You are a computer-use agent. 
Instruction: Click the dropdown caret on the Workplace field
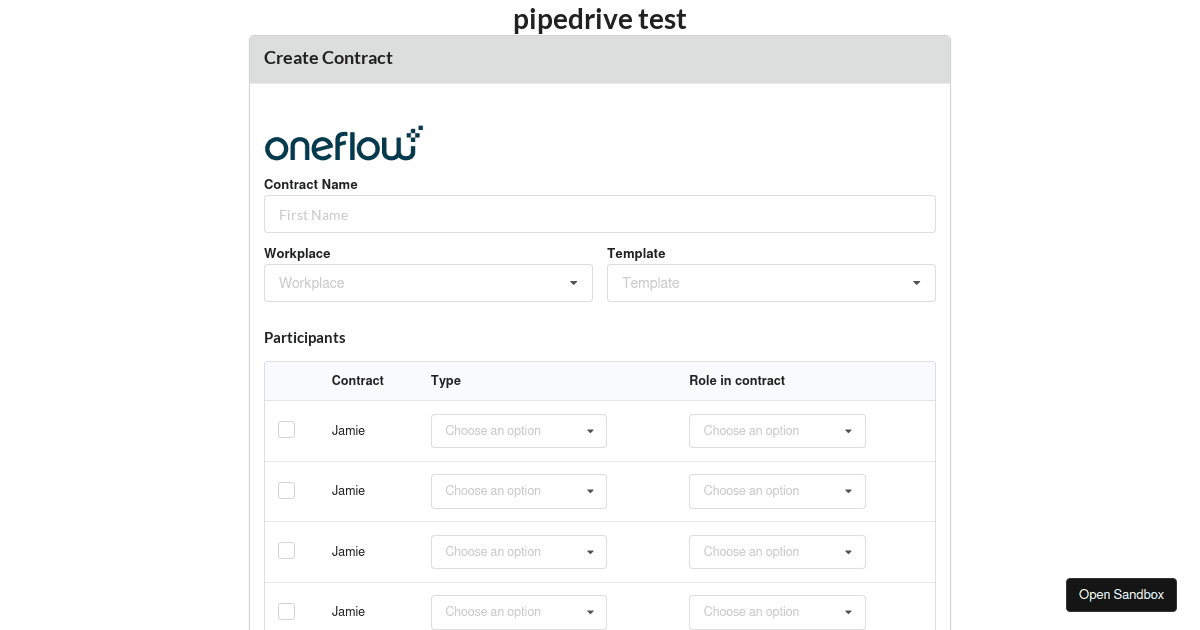point(574,283)
